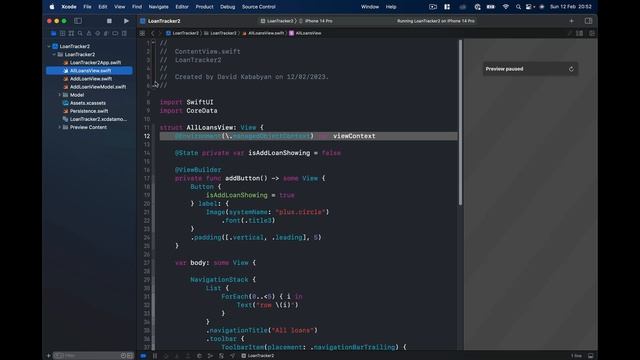Toggle breakpoints activation in debug bar

coord(143,356)
